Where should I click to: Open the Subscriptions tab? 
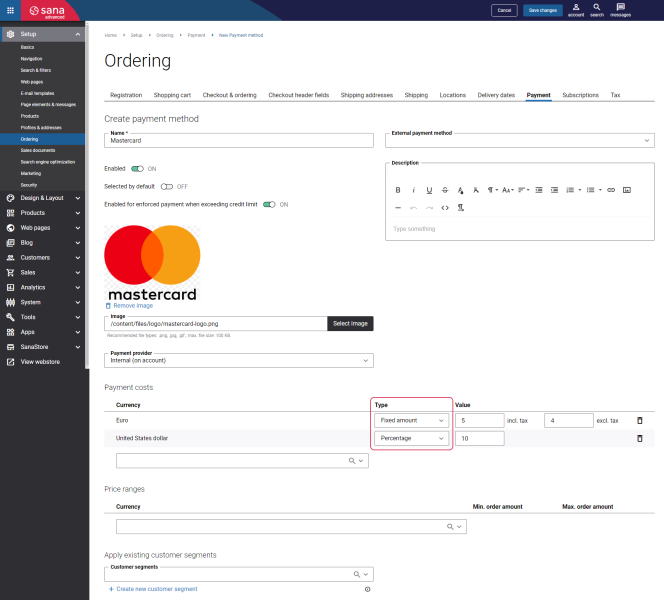[580, 95]
